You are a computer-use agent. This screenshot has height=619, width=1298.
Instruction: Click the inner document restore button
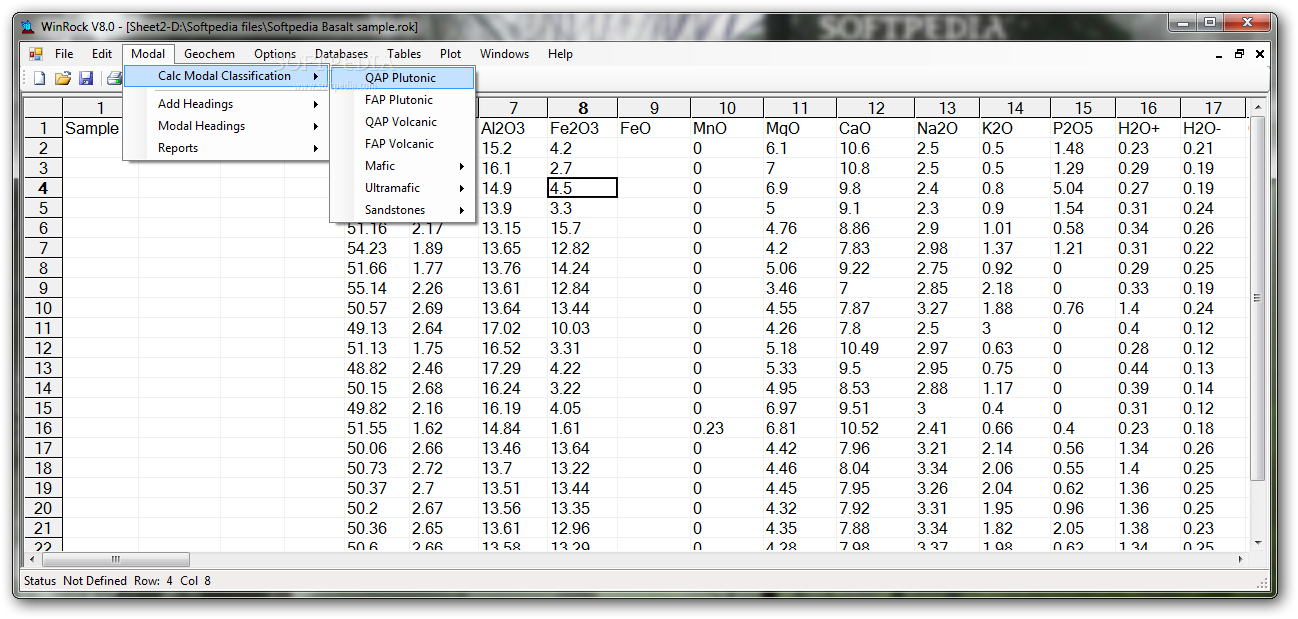tap(1240, 54)
